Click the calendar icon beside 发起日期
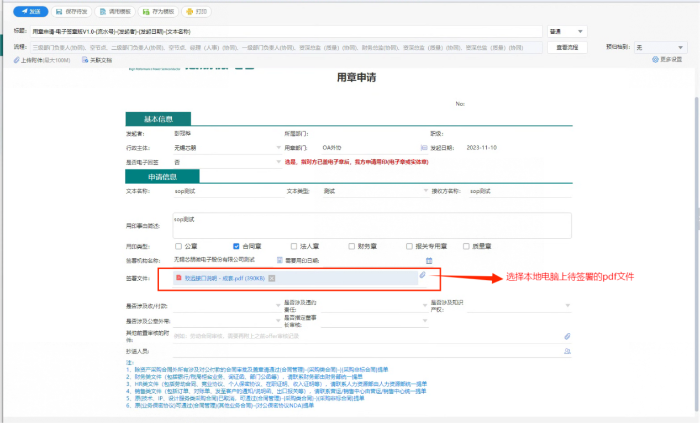This screenshot has width=700, height=423. pos(423,147)
